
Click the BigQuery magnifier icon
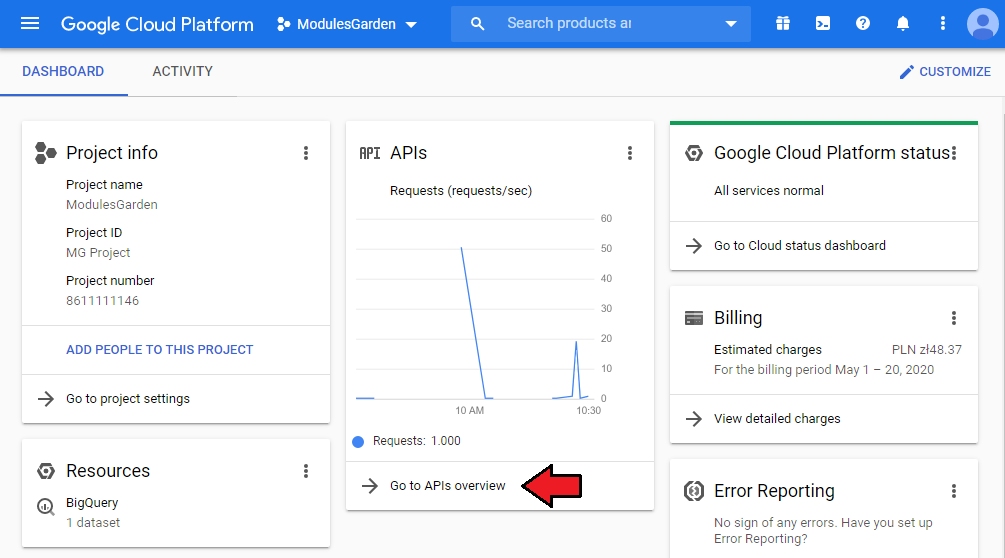tap(46, 507)
